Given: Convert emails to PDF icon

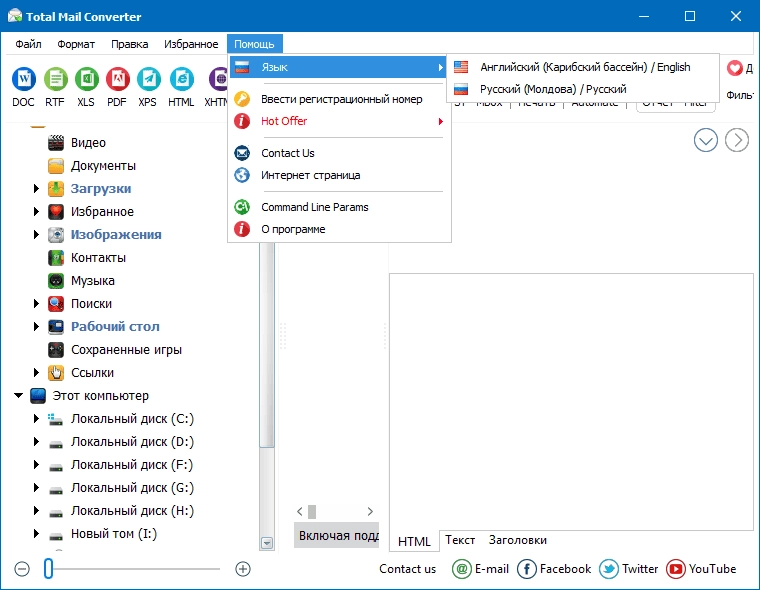Looking at the screenshot, I should pos(118,79).
